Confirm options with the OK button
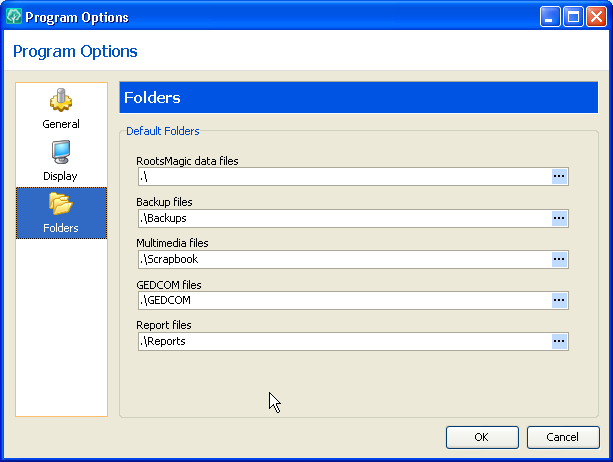Viewport: 613px width, 462px height. 482,437
